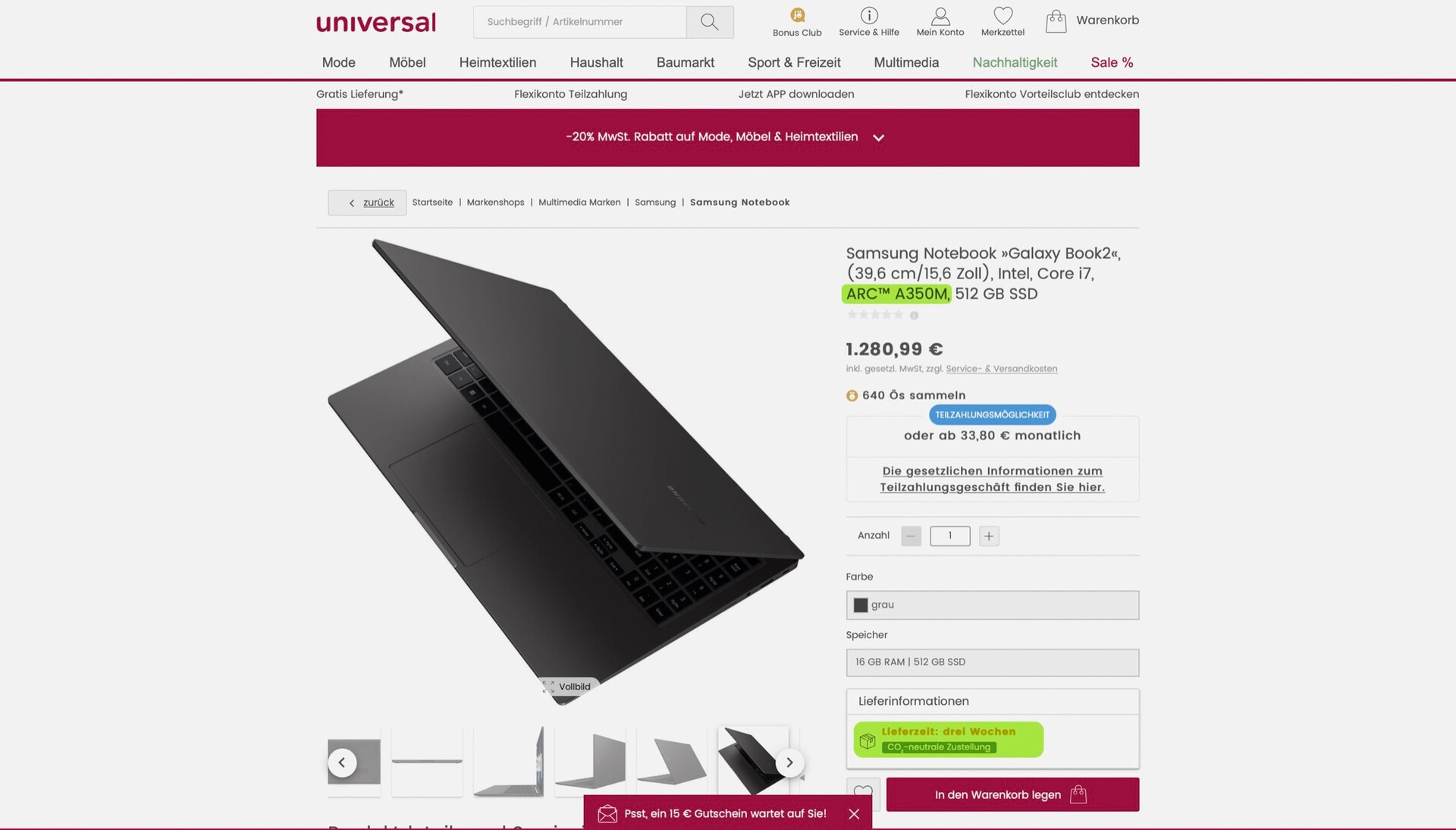Decrease Anzahl with minus button
Viewport: 1456px width, 830px height.
tap(911, 536)
